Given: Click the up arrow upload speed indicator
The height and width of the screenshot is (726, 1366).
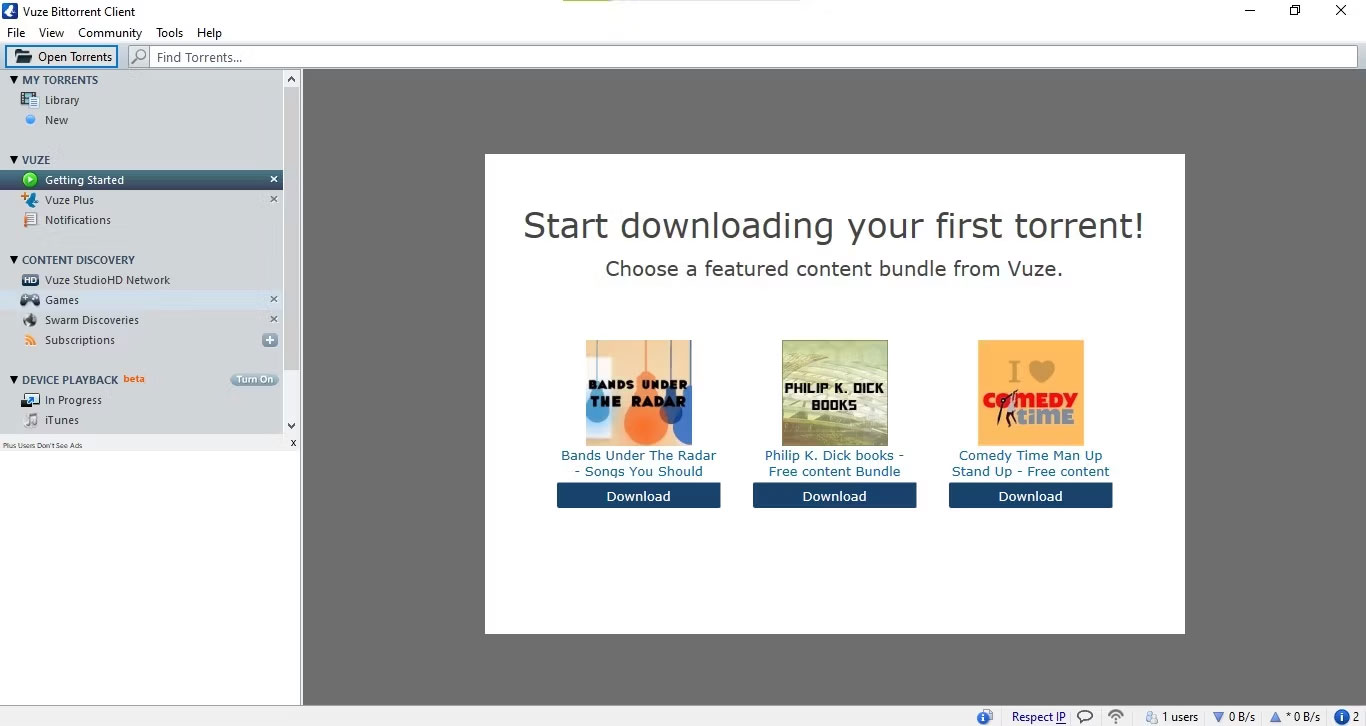Looking at the screenshot, I should (1275, 717).
